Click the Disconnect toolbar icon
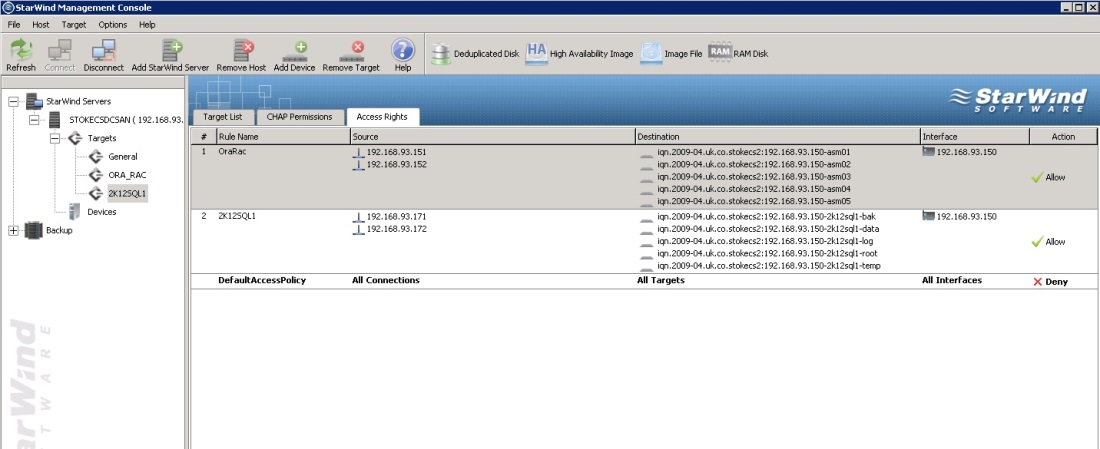Screen dimensions: 1100x449 [103, 50]
